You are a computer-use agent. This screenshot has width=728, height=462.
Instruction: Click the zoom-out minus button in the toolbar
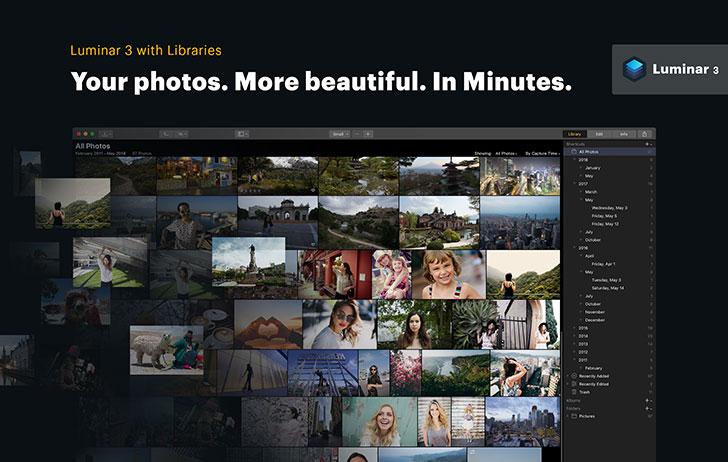pos(357,134)
